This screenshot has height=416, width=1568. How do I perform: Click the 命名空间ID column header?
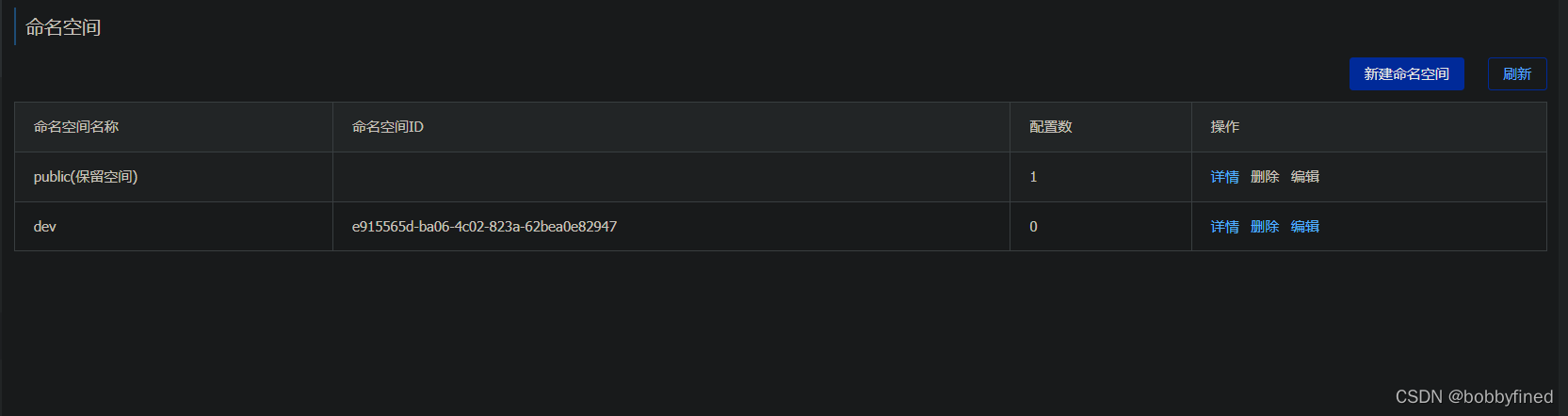pyautogui.click(x=388, y=127)
